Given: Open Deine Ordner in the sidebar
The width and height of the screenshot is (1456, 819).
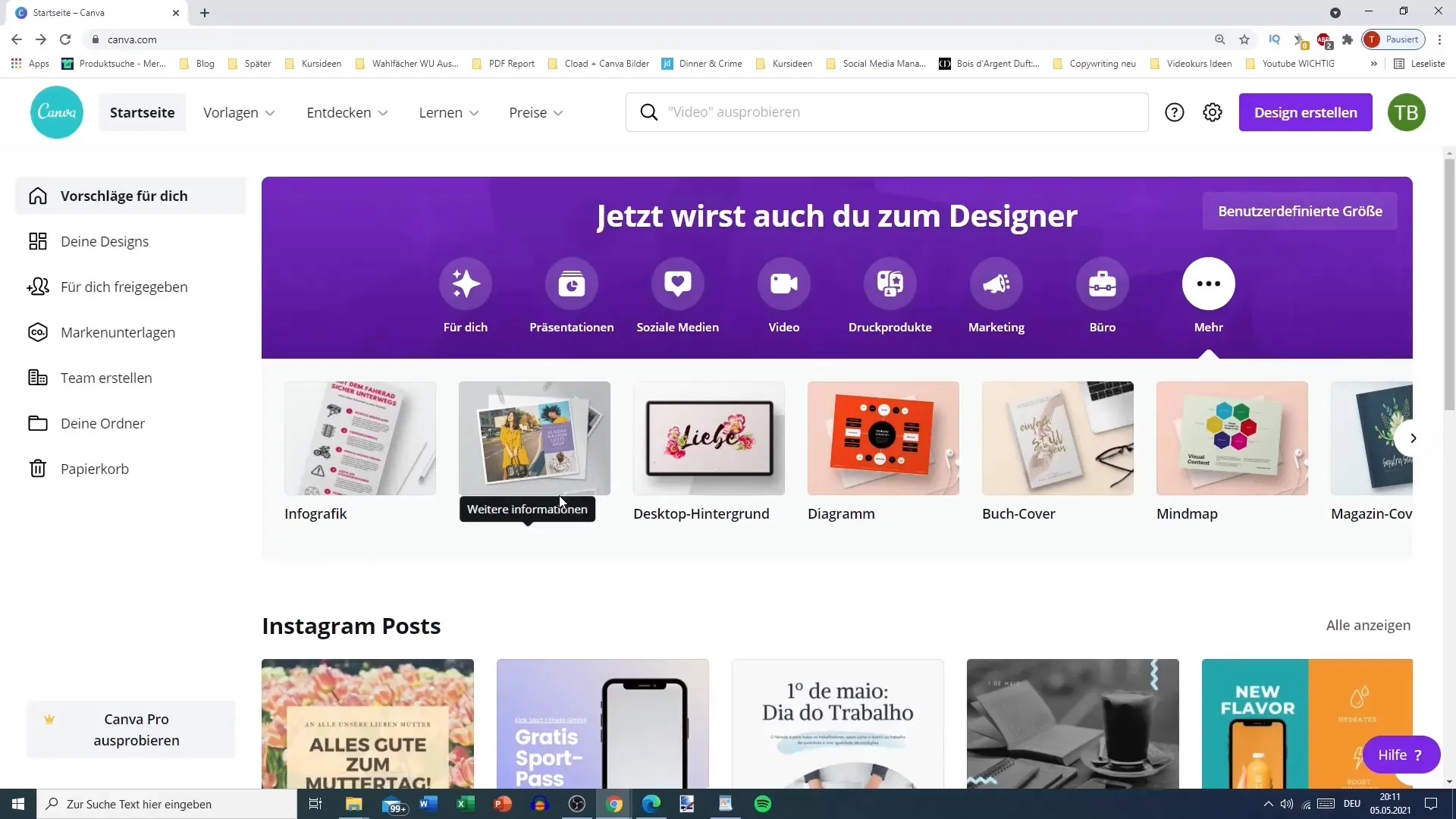Looking at the screenshot, I should (x=130, y=423).
